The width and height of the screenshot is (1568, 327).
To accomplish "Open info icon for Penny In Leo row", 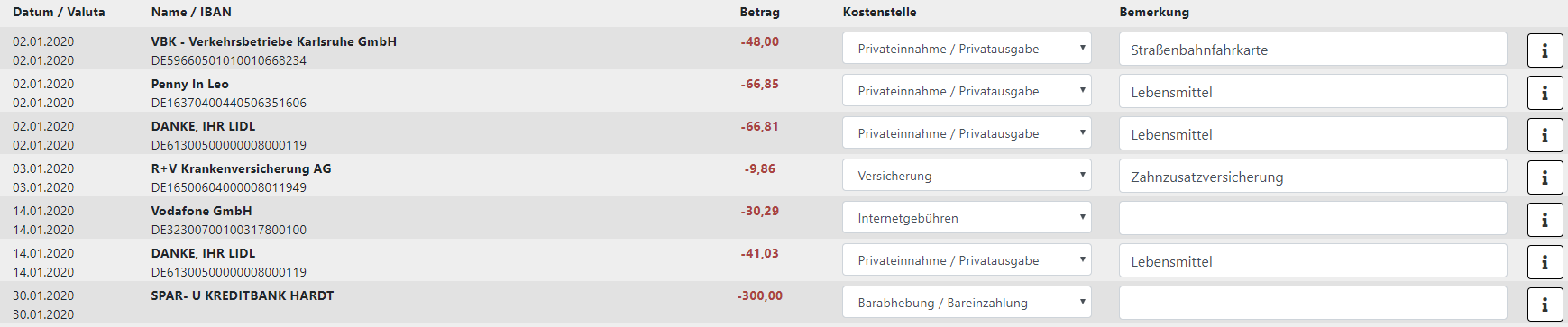I will point(1545,93).
